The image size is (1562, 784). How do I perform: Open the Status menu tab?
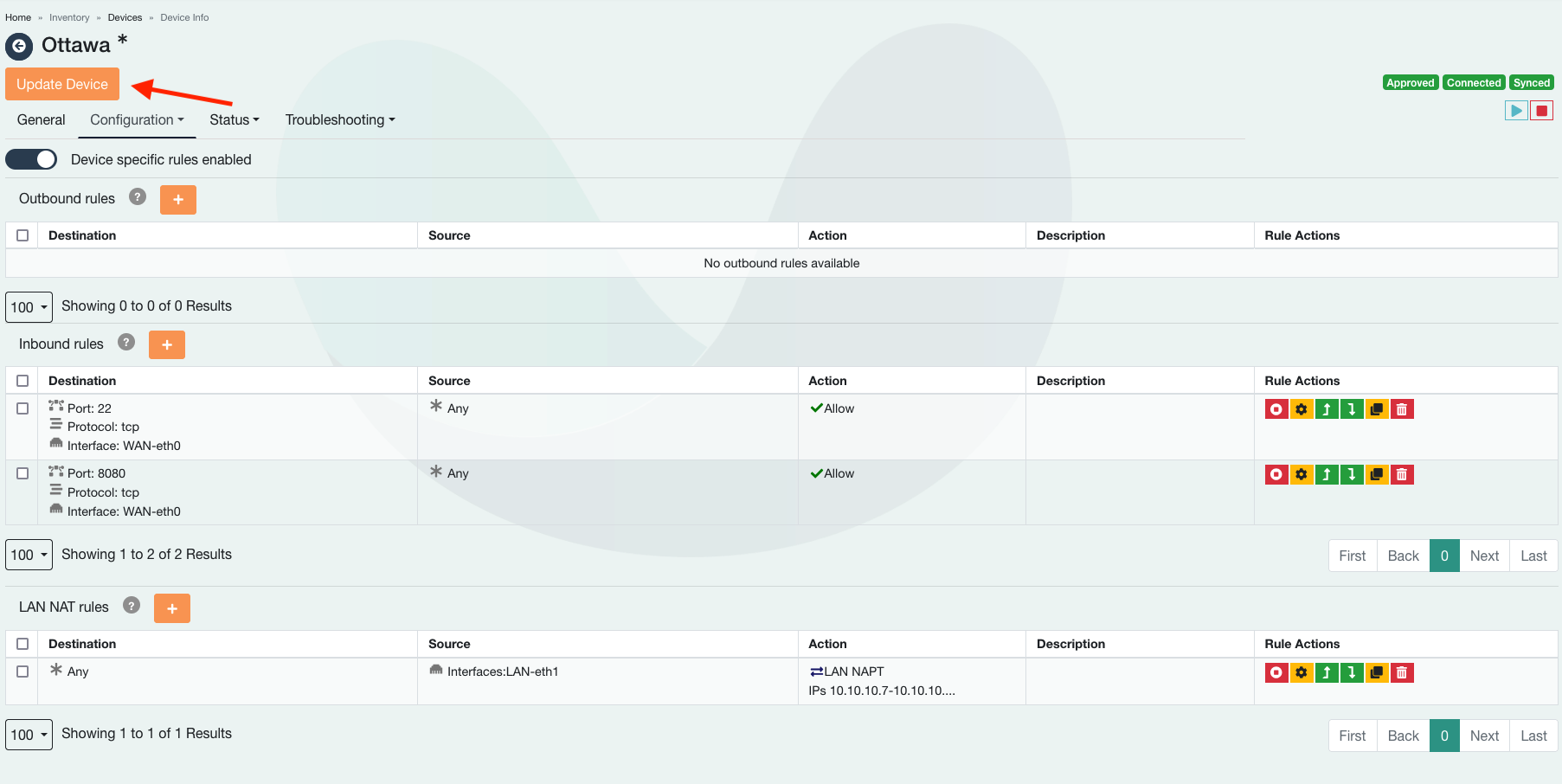(234, 120)
